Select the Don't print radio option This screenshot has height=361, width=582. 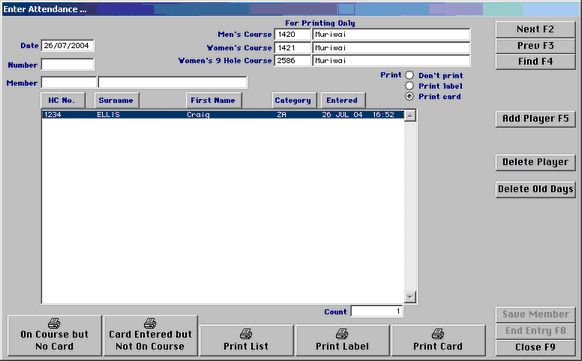point(409,75)
